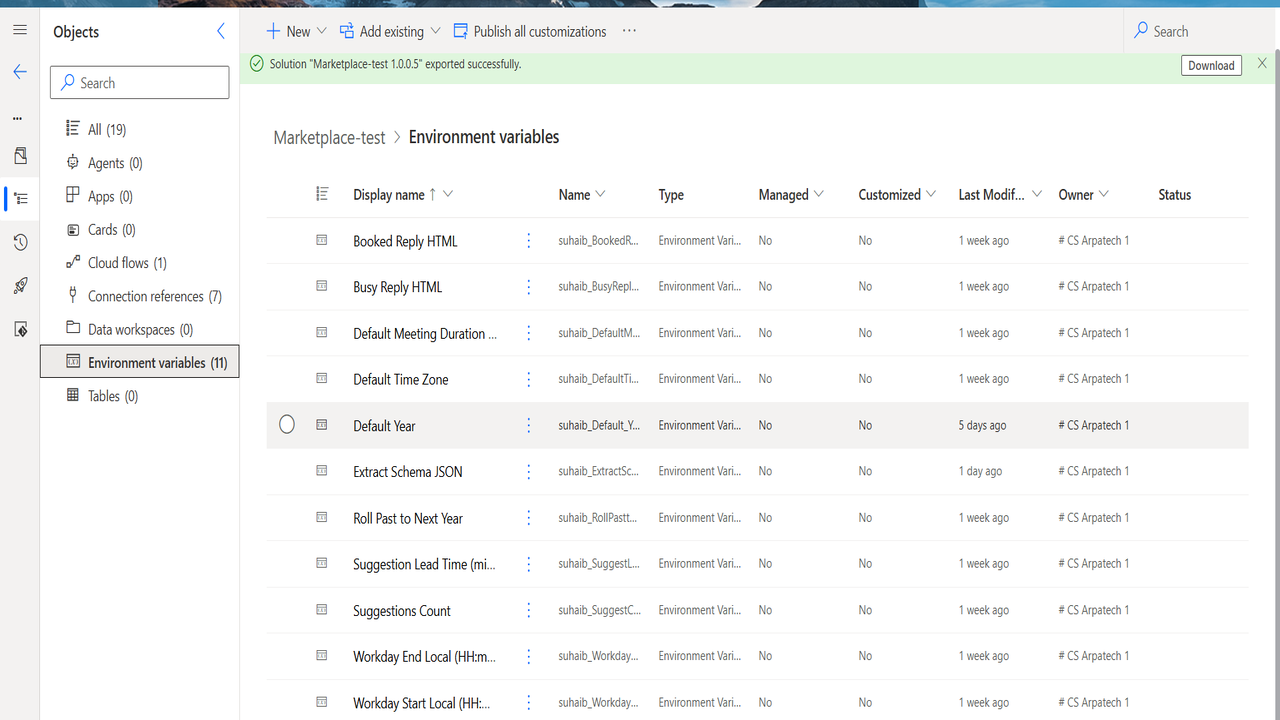
Task: Open the Overview page icon in rail
Action: [x=20, y=156]
